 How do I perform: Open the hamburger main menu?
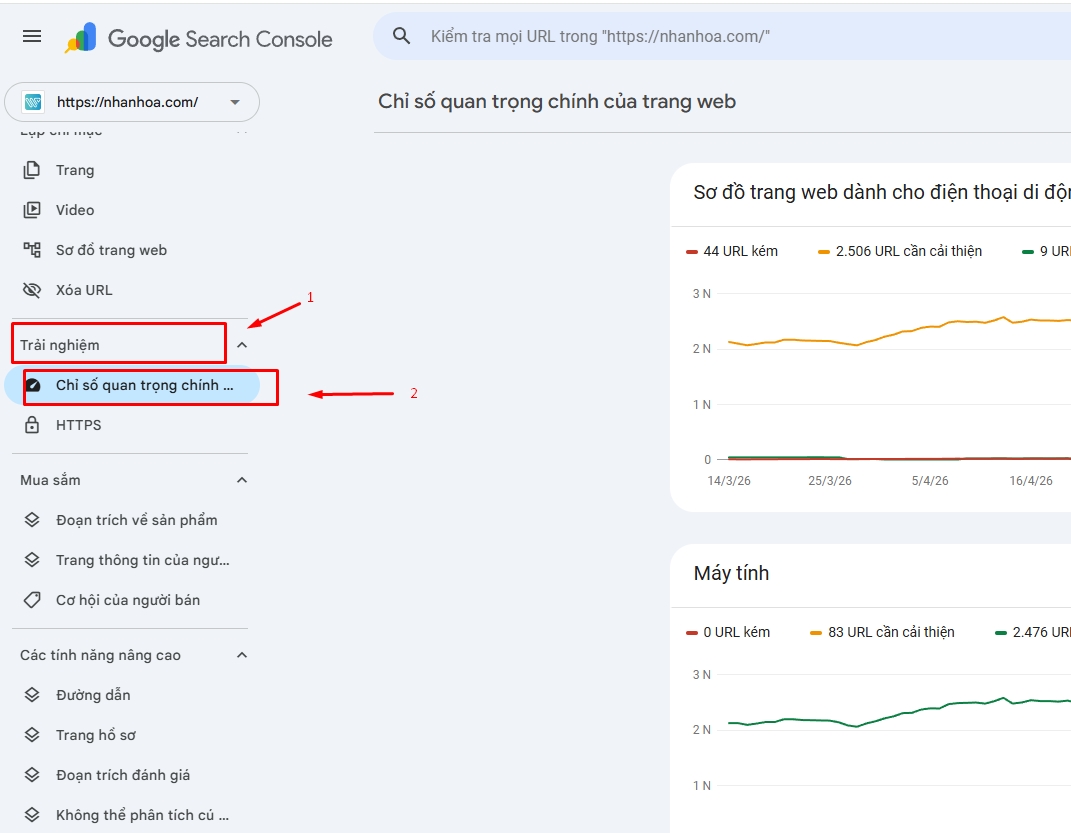tap(32, 36)
